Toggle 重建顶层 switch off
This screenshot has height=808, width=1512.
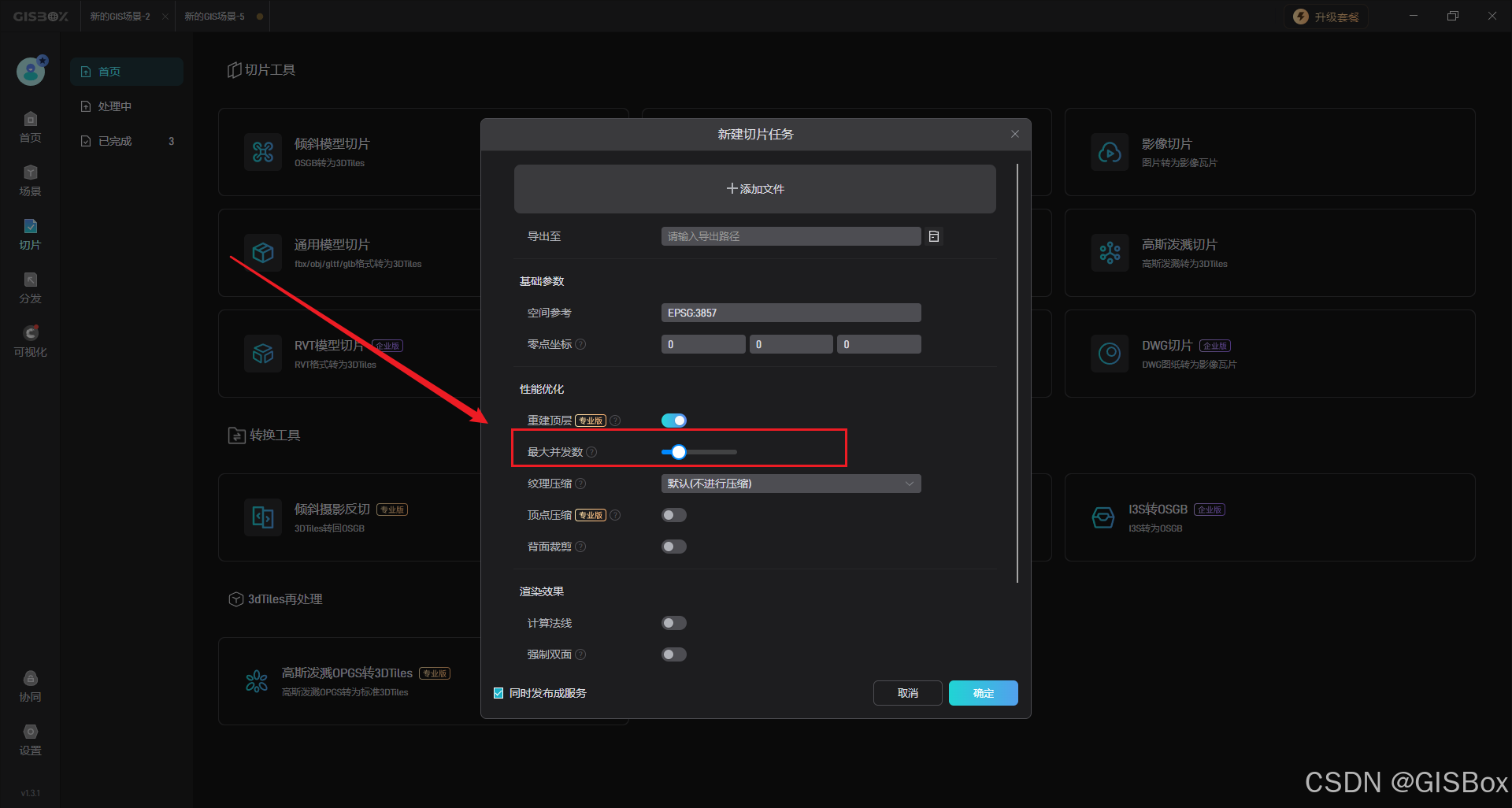point(674,421)
